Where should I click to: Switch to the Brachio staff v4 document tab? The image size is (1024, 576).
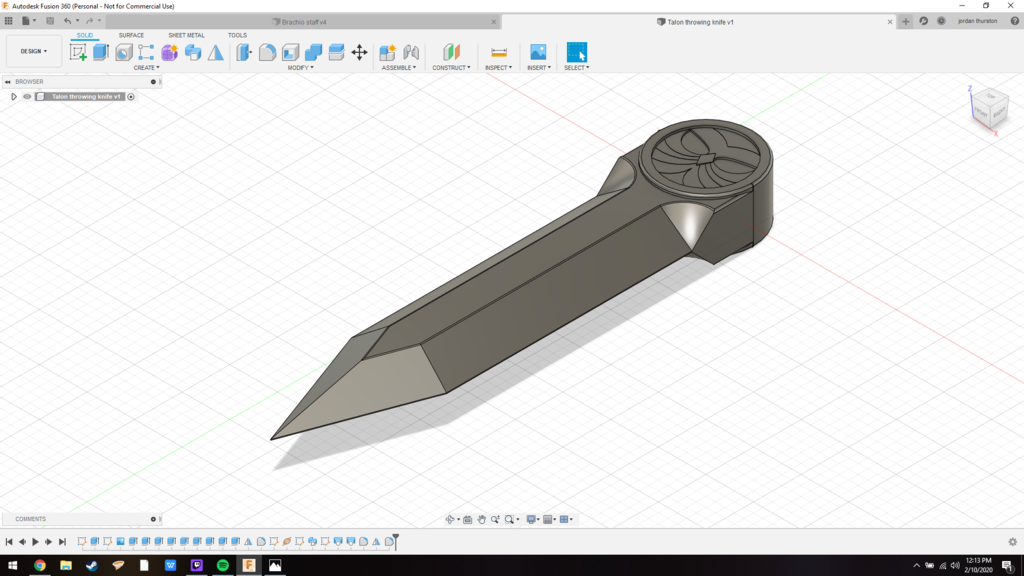pos(303,22)
